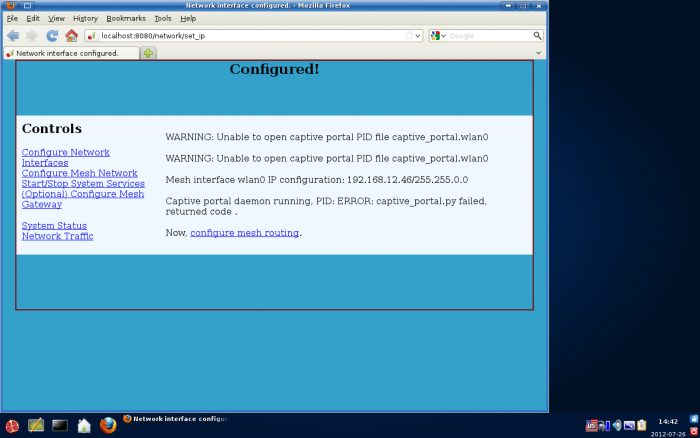Launch the terminal from the panel

click(x=60, y=425)
